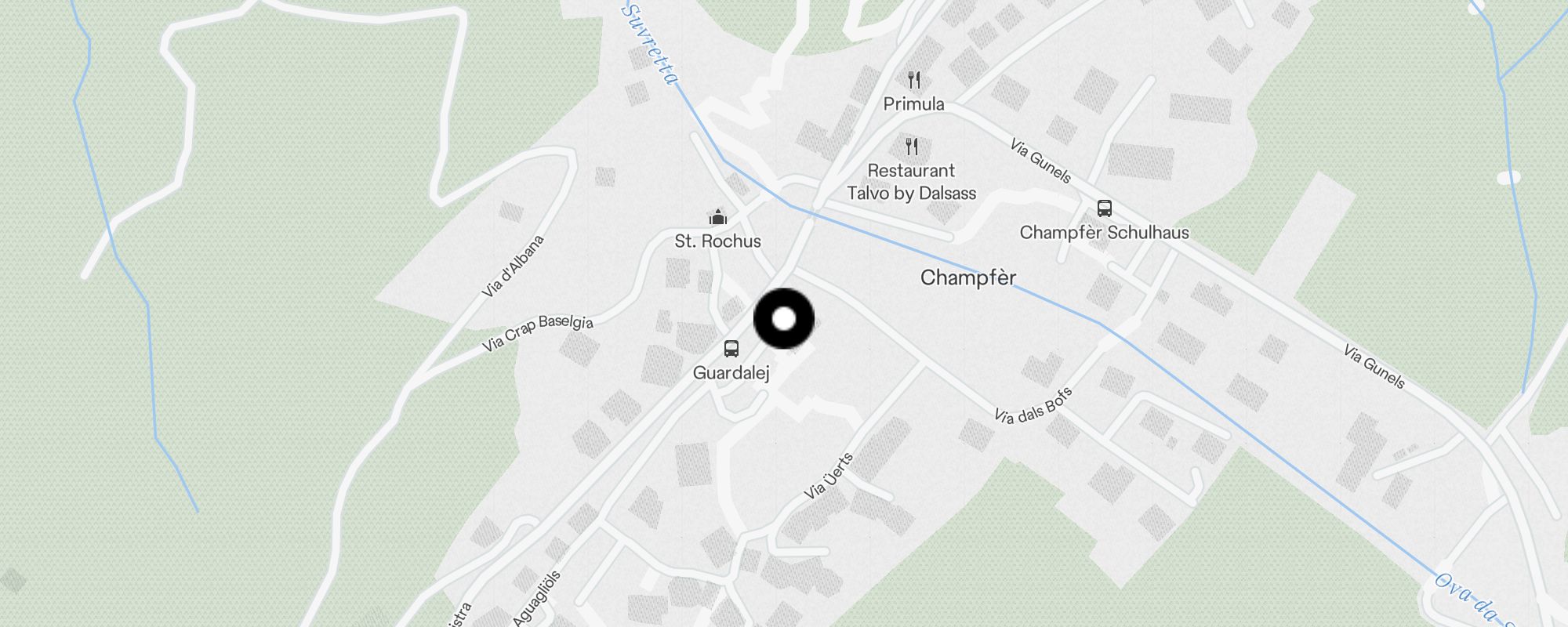Click the upper Via Gunels label near Primula
The image size is (1568, 627).
pos(1040,161)
